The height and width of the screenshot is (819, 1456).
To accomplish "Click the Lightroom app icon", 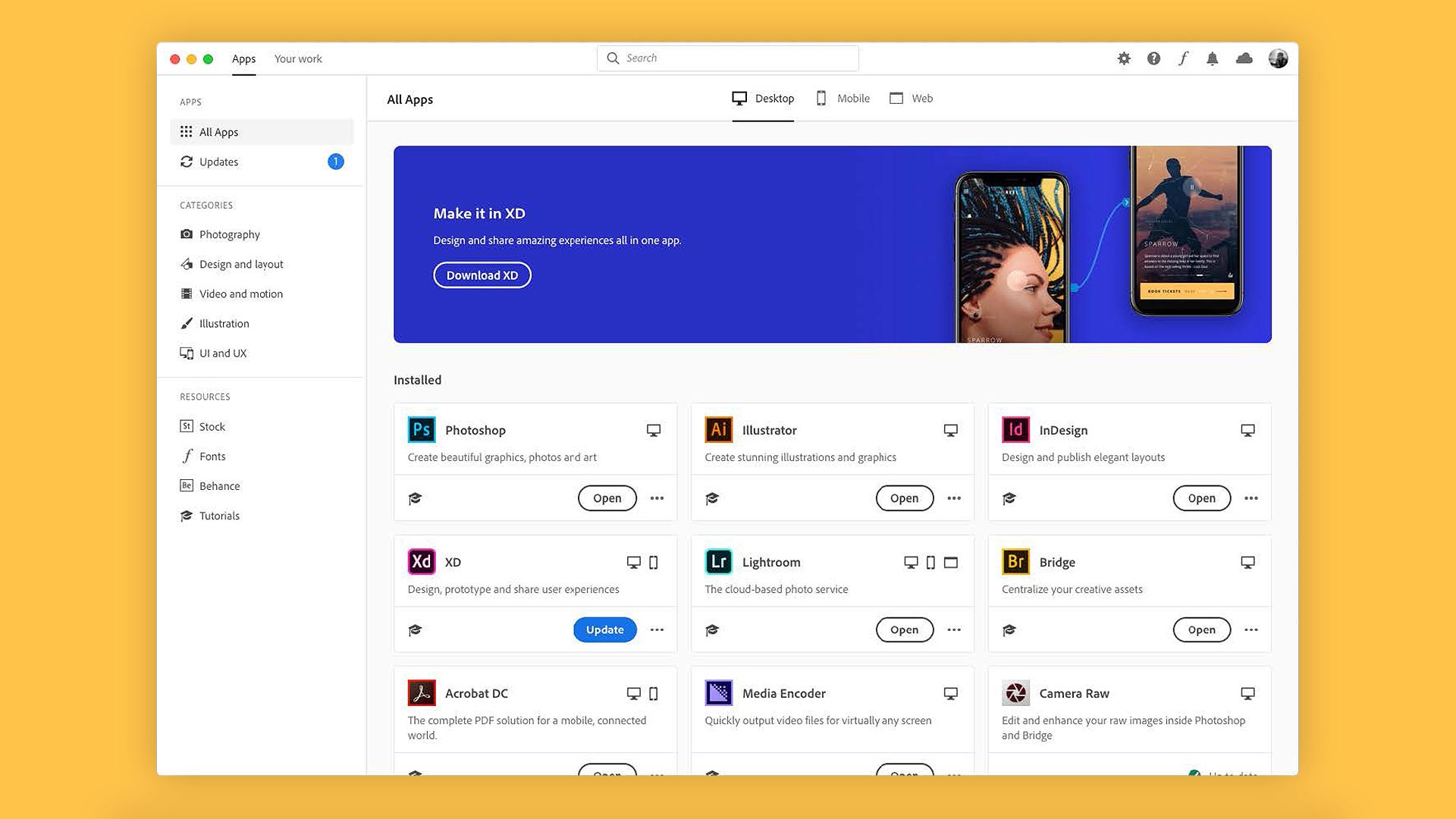I will [718, 561].
